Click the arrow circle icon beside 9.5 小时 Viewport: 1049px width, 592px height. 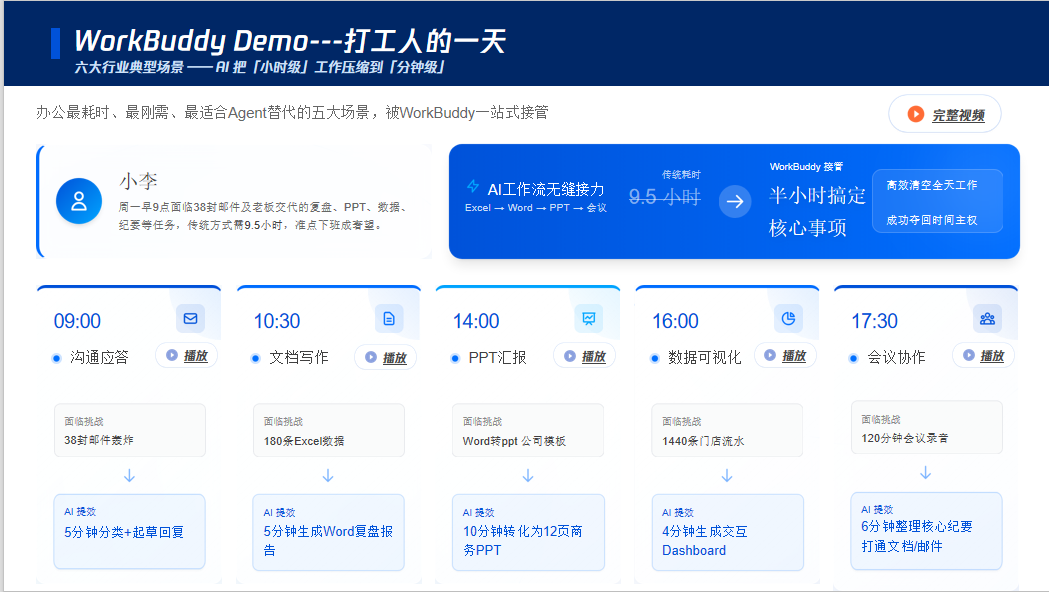click(735, 201)
